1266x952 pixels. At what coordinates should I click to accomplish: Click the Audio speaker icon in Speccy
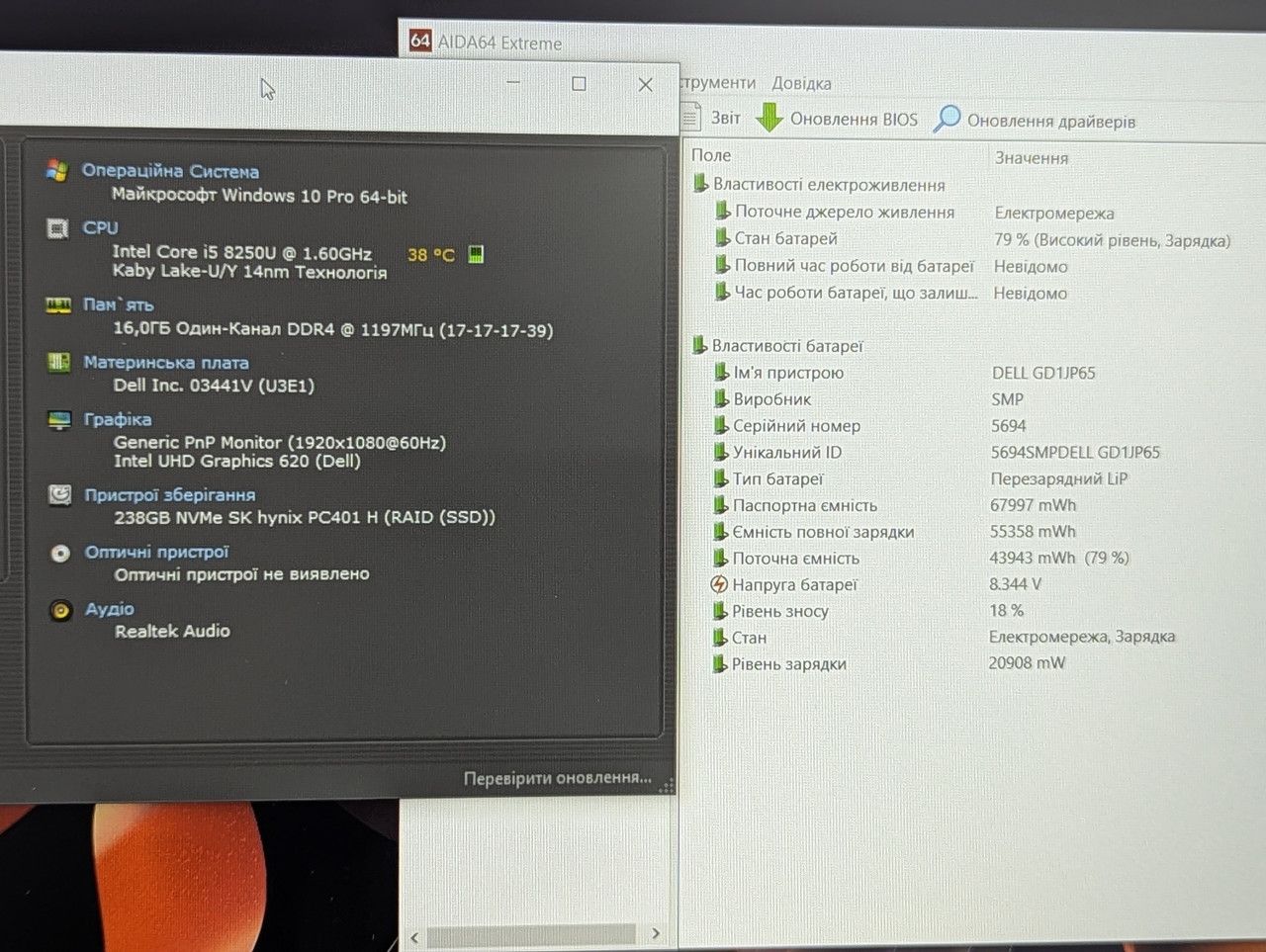[60, 610]
